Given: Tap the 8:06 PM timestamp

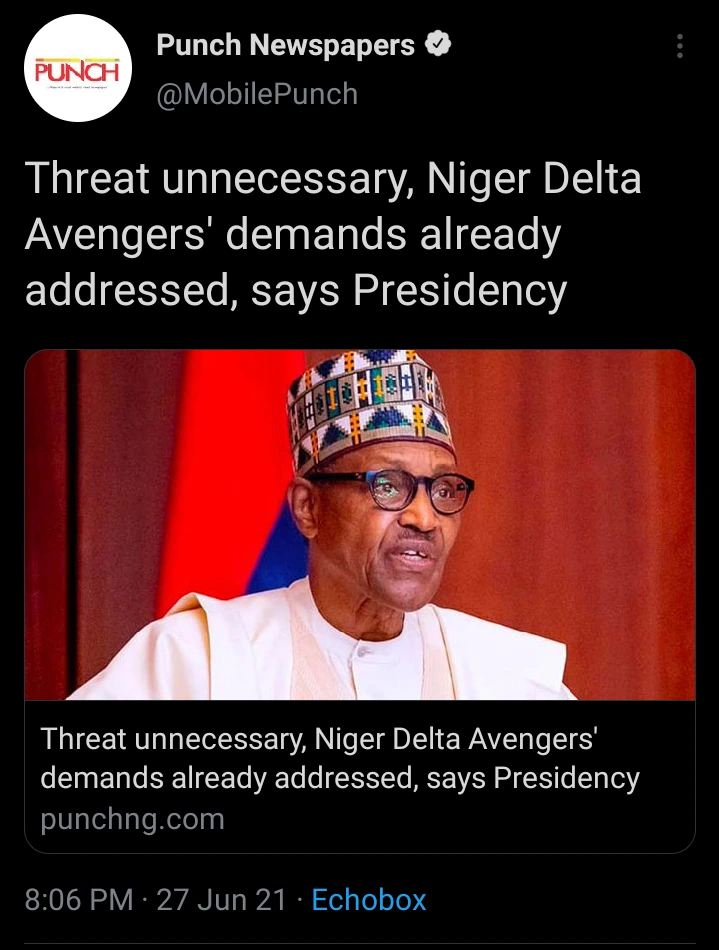Looking at the screenshot, I should point(79,899).
